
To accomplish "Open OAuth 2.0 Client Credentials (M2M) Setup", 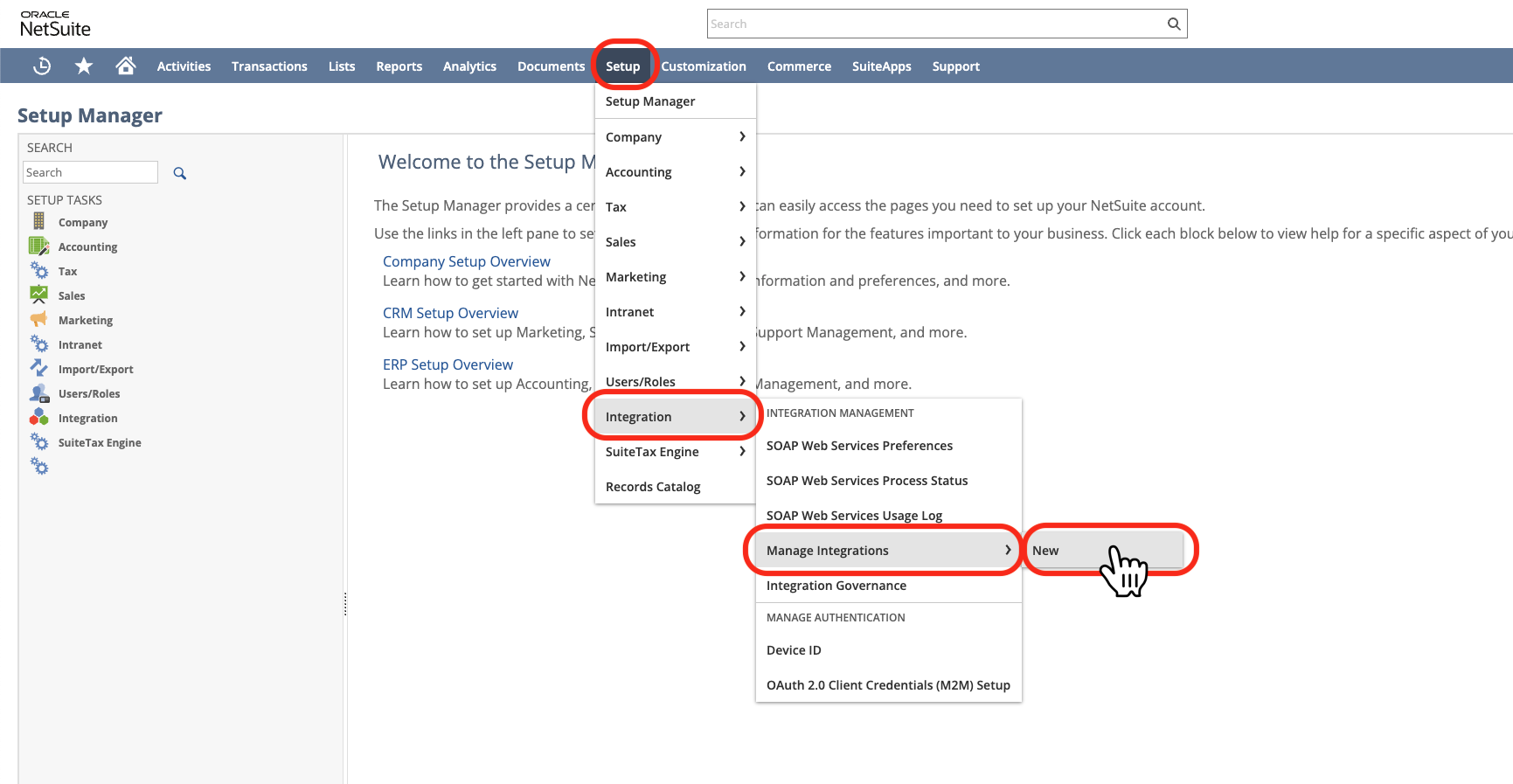I will [888, 685].
